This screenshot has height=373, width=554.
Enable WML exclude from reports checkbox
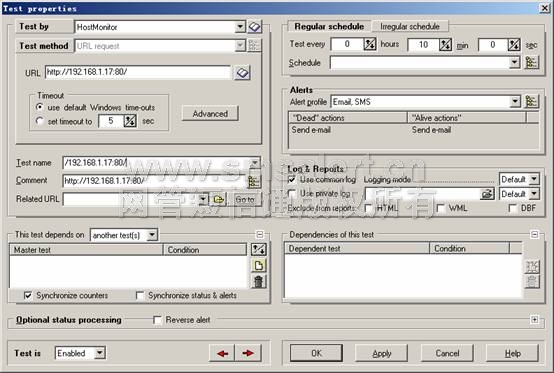[441, 208]
